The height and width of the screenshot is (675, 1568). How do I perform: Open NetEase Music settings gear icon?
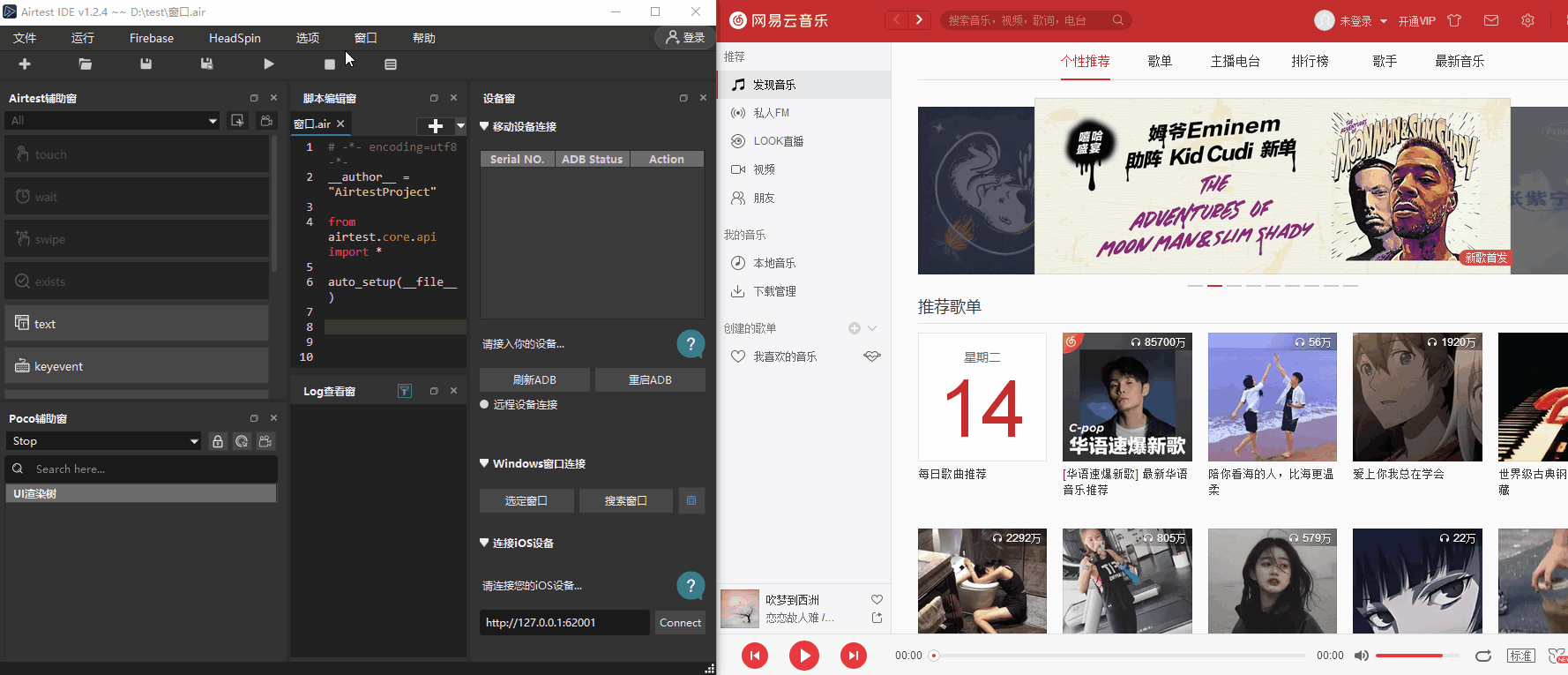click(x=1528, y=20)
